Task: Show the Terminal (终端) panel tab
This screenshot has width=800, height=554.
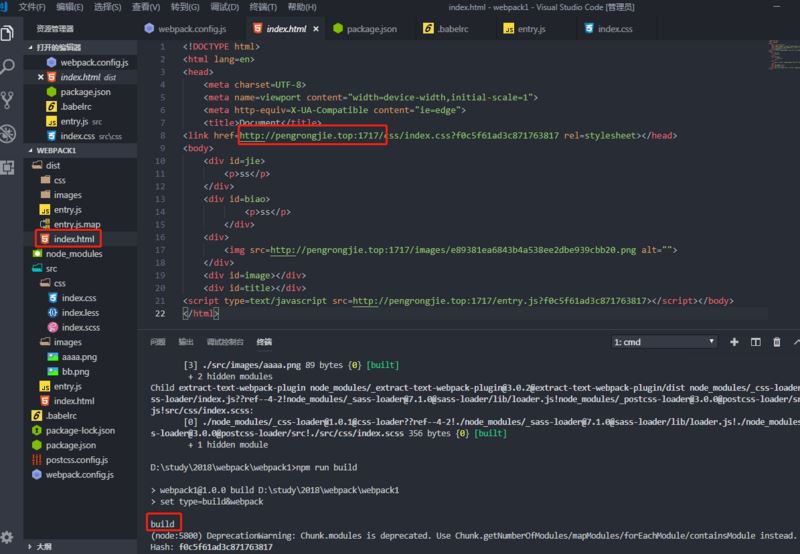Action: tap(264, 342)
